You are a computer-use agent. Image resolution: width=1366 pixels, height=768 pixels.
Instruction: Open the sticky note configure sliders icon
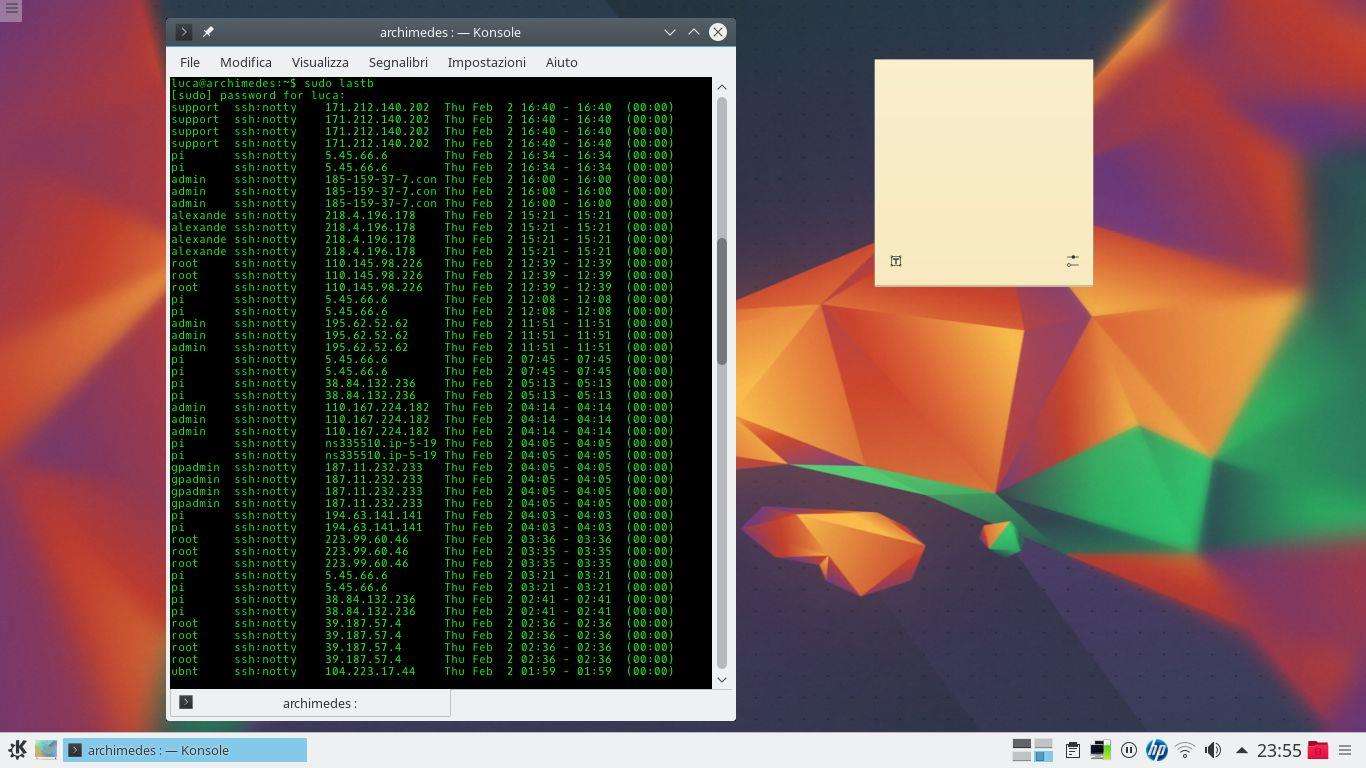(x=1072, y=261)
